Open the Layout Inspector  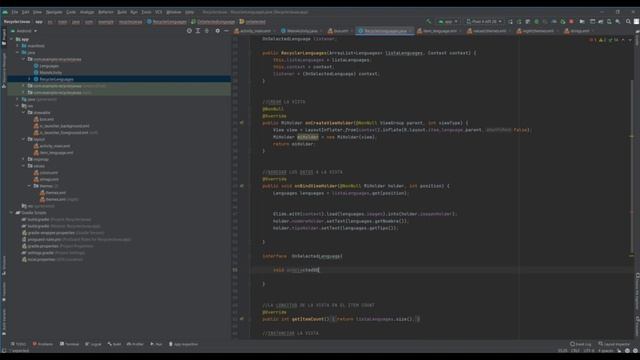(615, 344)
